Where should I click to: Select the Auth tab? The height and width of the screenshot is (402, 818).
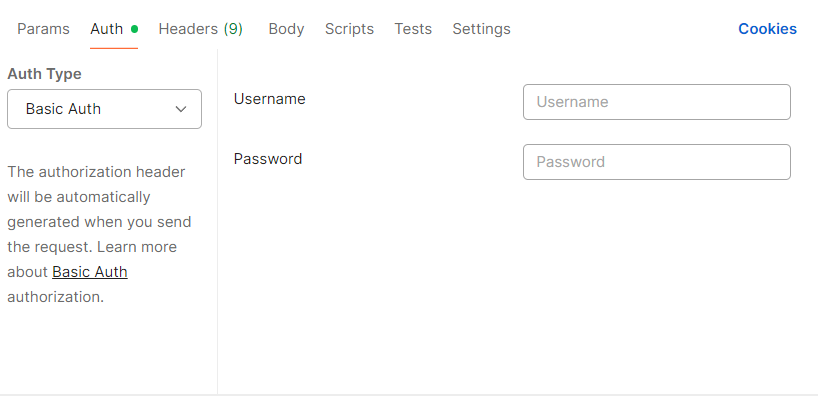[x=106, y=29]
